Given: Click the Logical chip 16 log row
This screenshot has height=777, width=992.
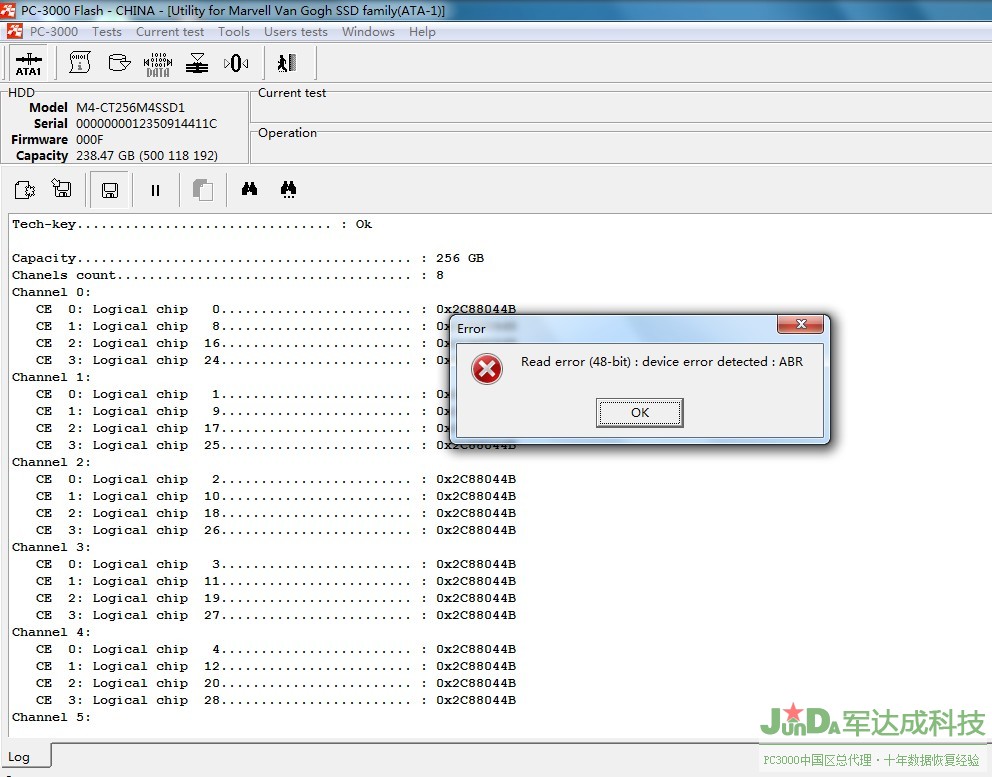Looking at the screenshot, I should 243,344.
